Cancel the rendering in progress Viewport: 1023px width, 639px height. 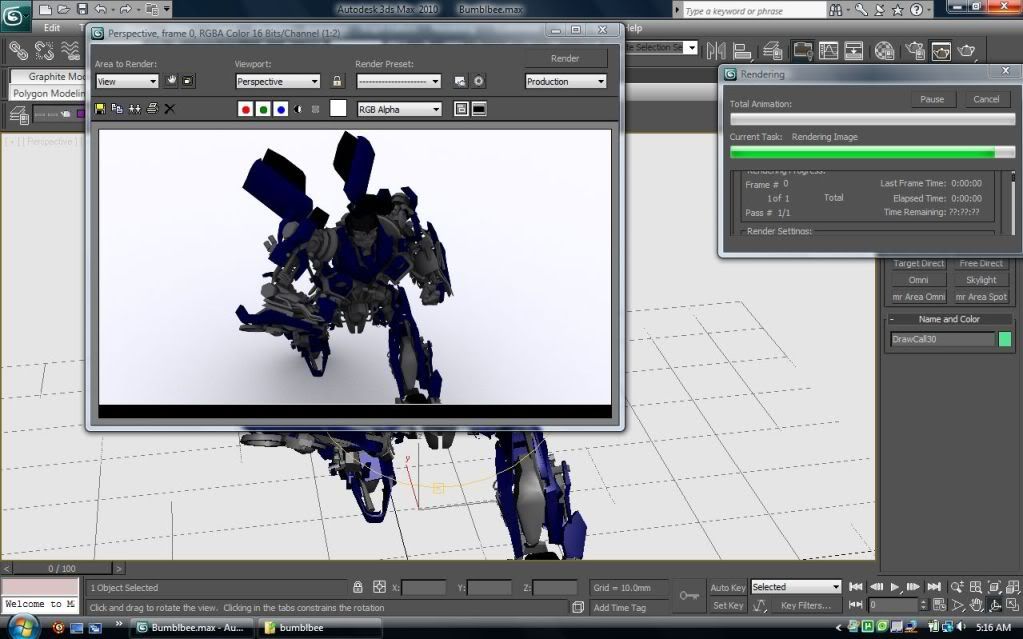coord(986,99)
